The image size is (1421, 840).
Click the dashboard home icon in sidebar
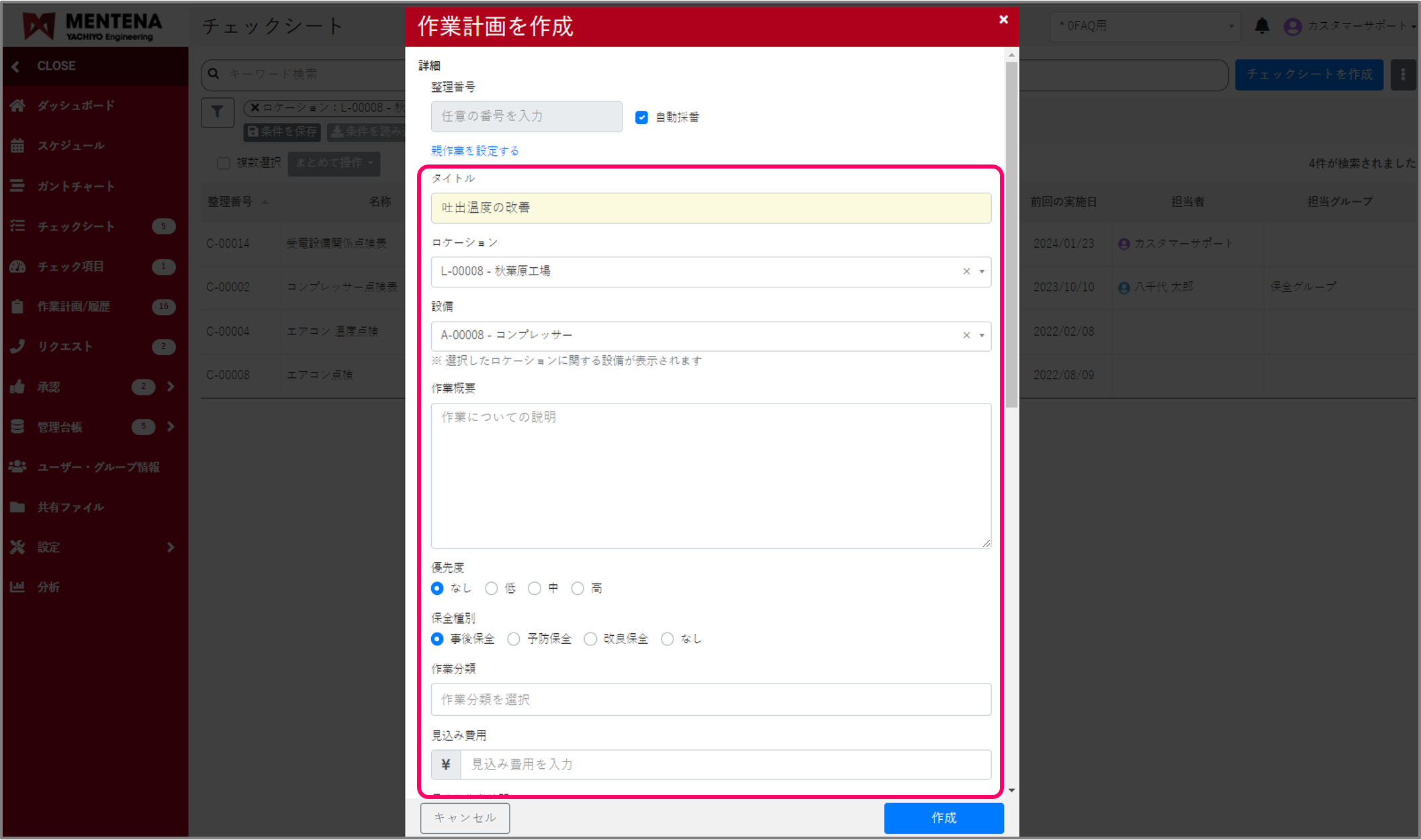click(x=17, y=105)
